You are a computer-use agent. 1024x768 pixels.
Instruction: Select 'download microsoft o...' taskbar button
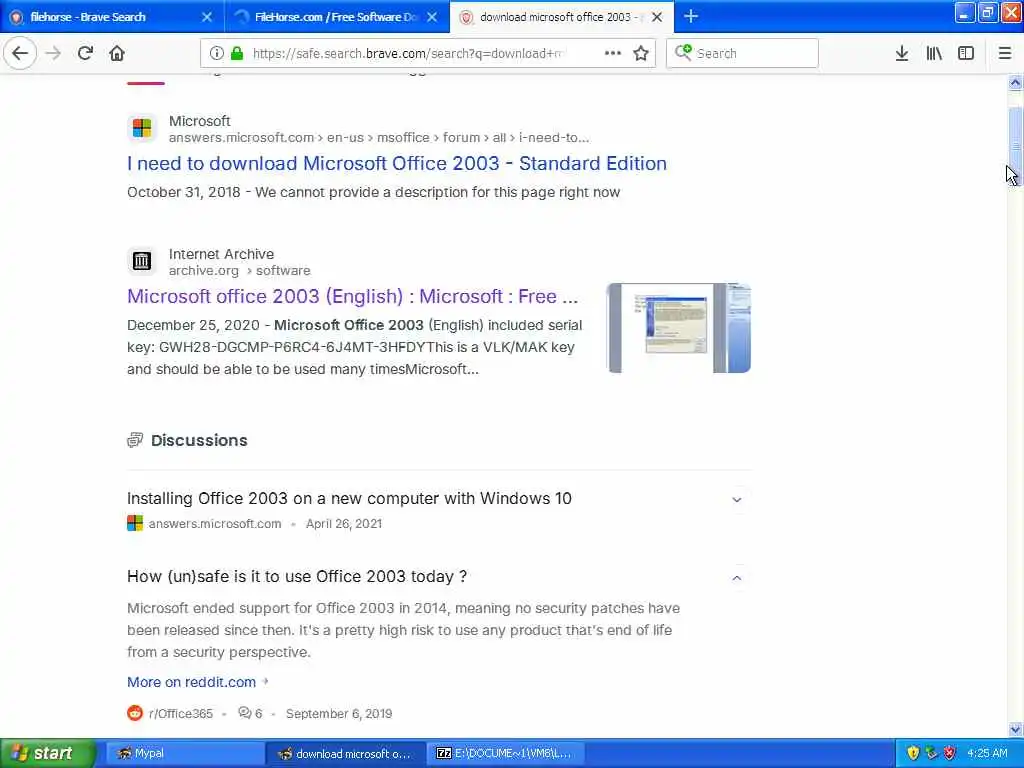(345, 753)
